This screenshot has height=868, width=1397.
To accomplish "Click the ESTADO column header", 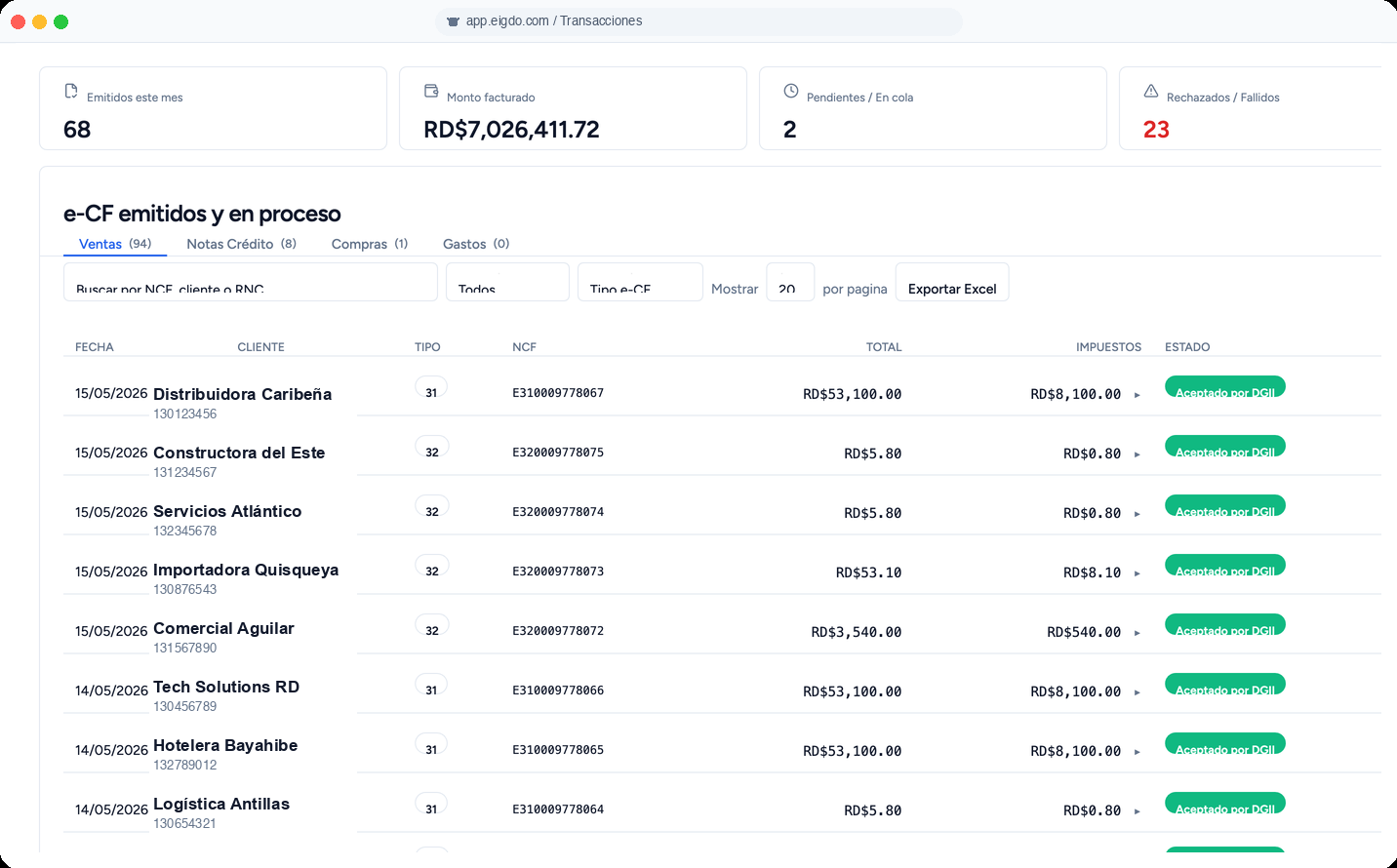I will pyautogui.click(x=1187, y=347).
